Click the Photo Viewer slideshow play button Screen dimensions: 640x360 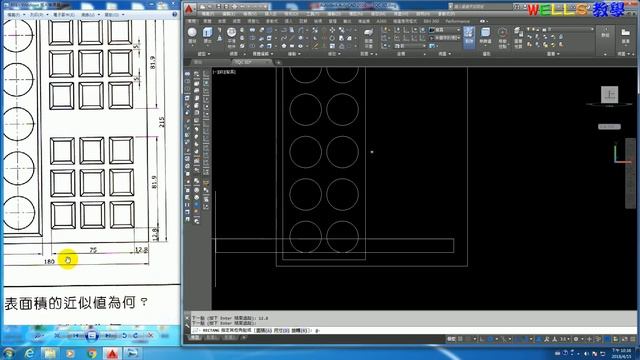[92, 336]
